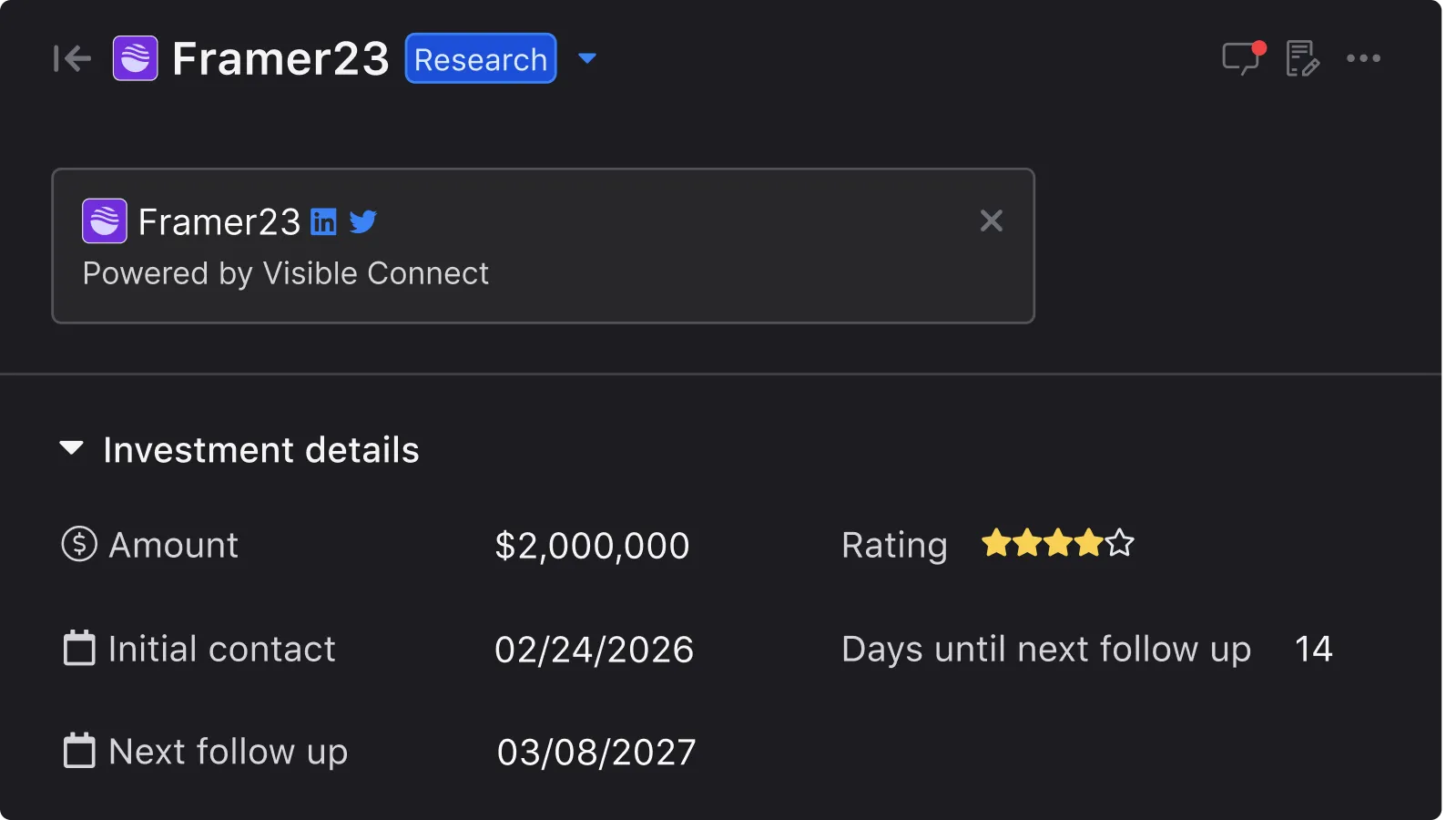
Task: Edit the Next follow up date 03/08/2027
Action: tap(596, 753)
